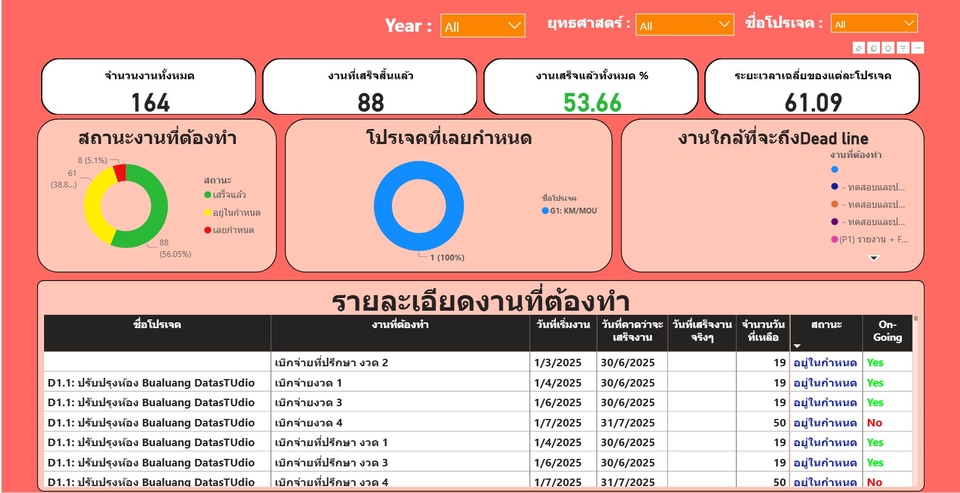960x493 pixels.
Task: Pin the visual with pin icon
Action: [x=859, y=48]
